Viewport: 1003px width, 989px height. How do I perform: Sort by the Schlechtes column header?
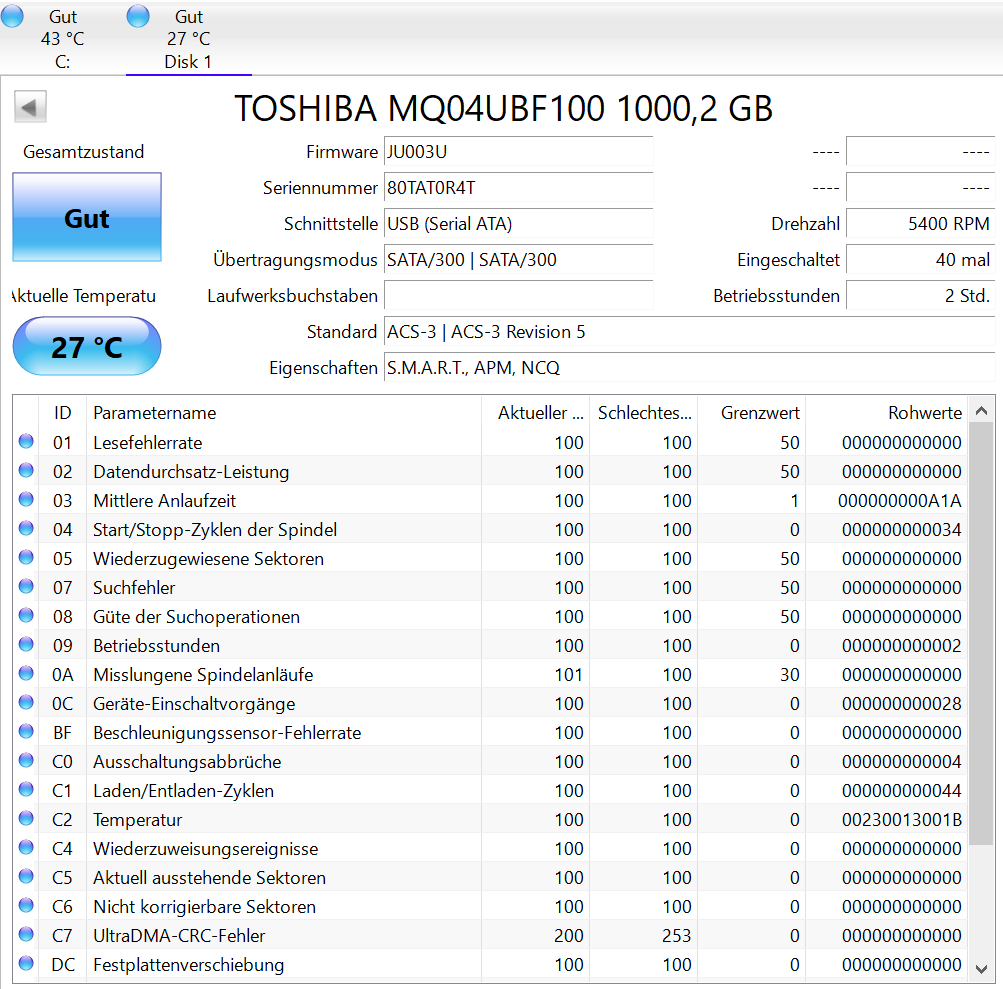tap(644, 413)
